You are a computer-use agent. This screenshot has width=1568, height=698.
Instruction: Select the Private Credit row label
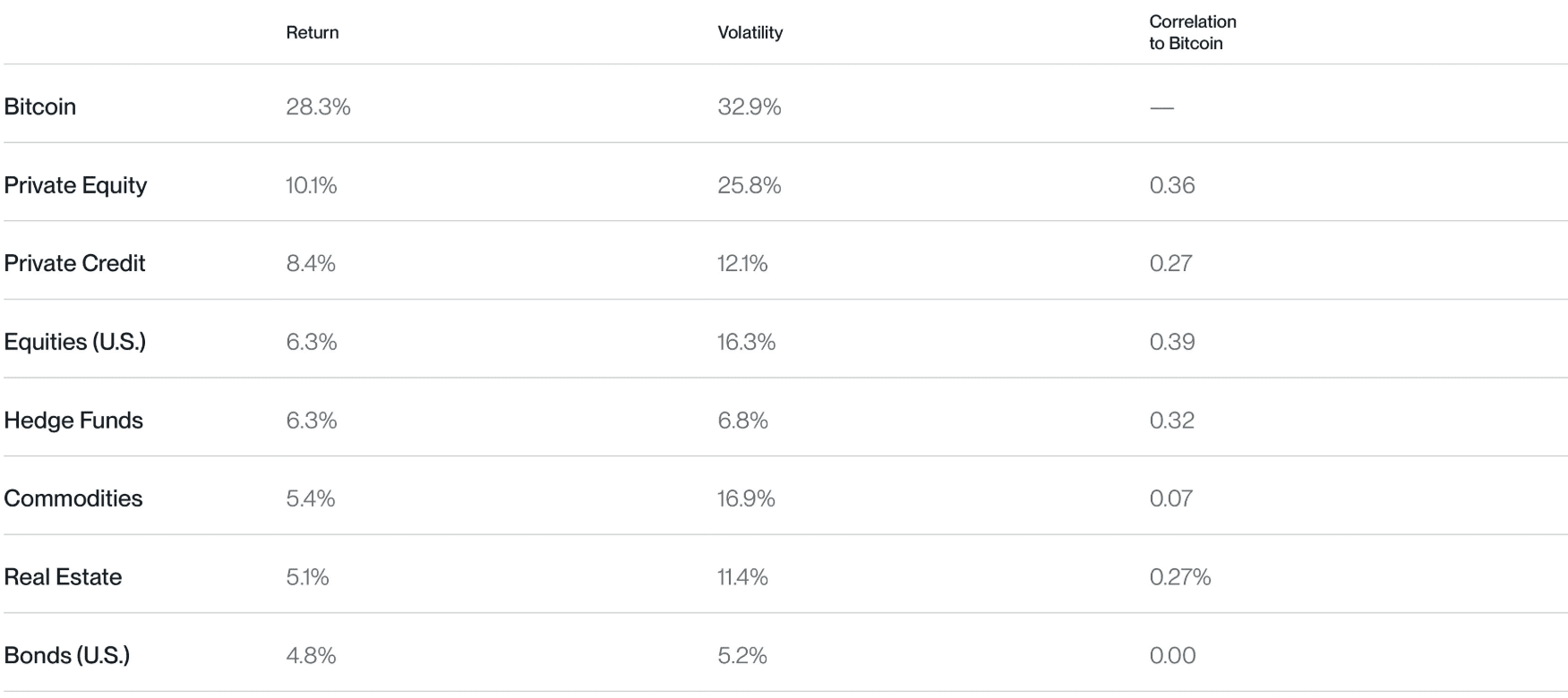[x=74, y=263]
